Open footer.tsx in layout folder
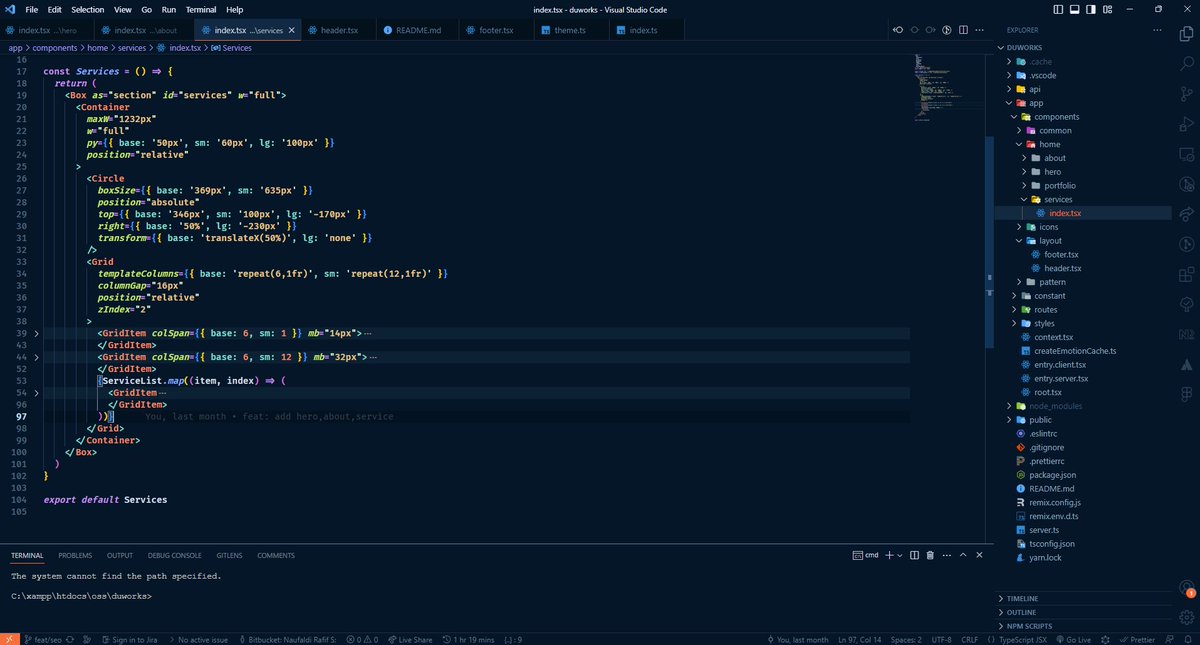This screenshot has width=1200, height=645. 1084,254
